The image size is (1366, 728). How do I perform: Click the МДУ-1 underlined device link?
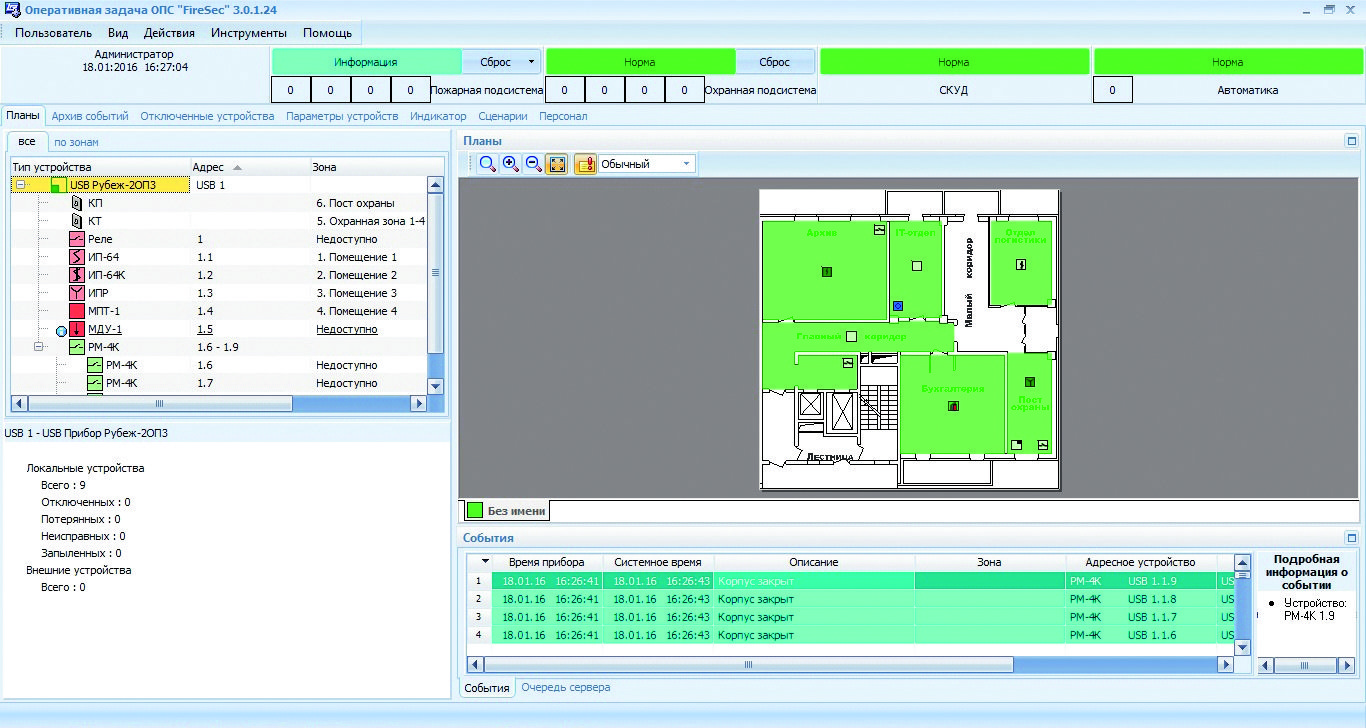click(x=105, y=329)
